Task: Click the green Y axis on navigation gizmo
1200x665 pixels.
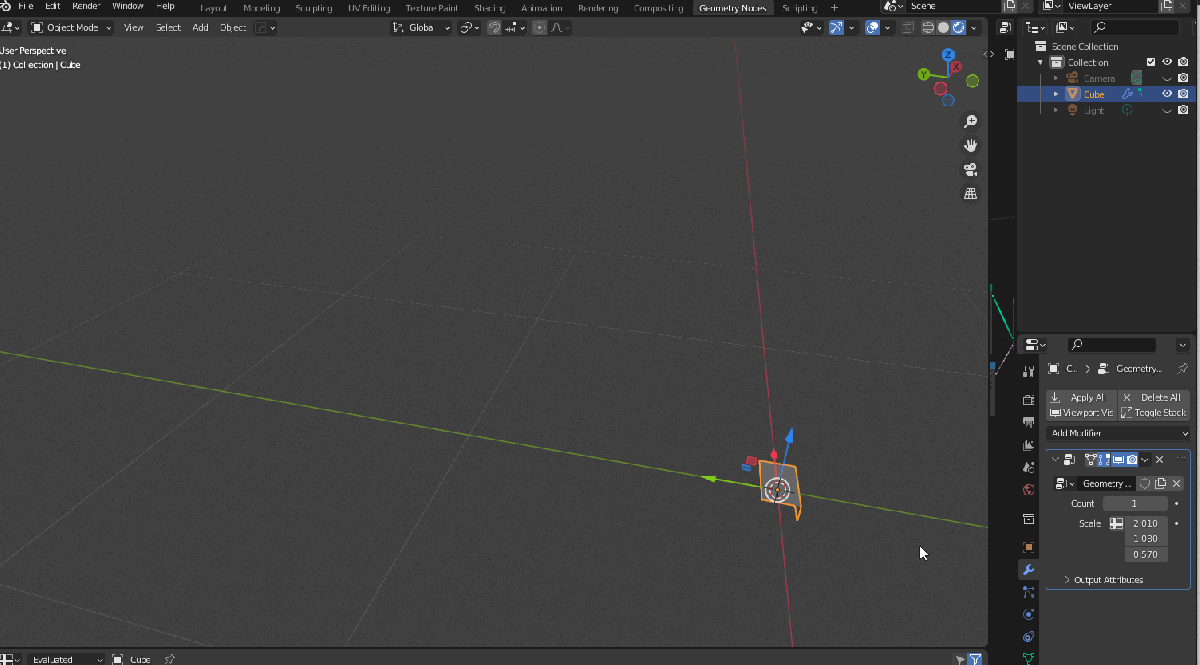Action: 924,73
